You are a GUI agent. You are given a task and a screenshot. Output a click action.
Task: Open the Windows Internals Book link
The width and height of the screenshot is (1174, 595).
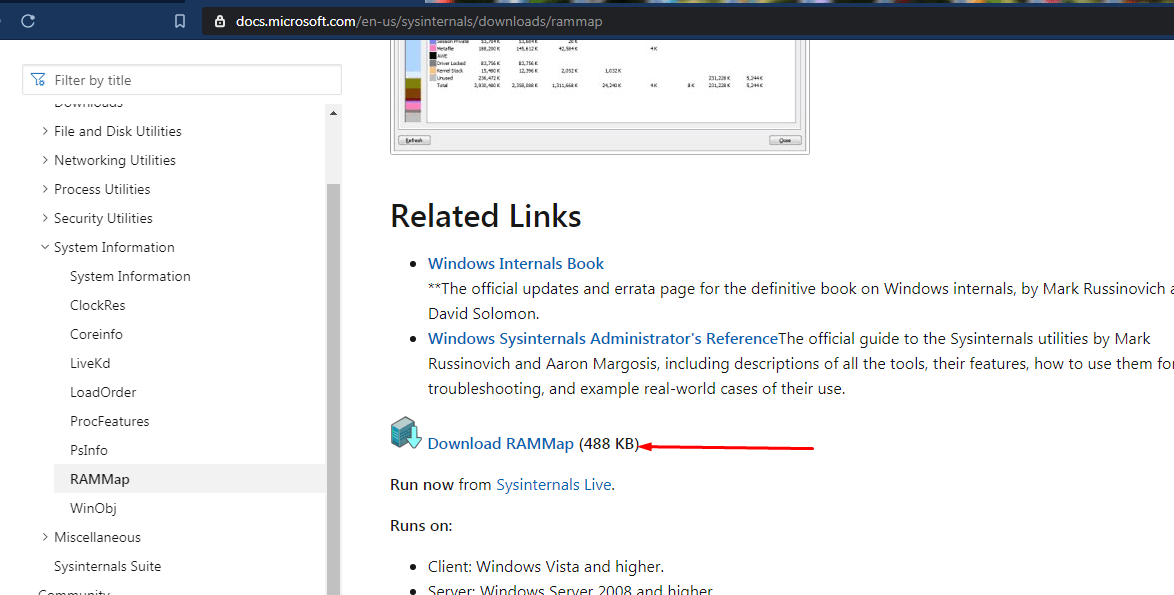point(516,264)
